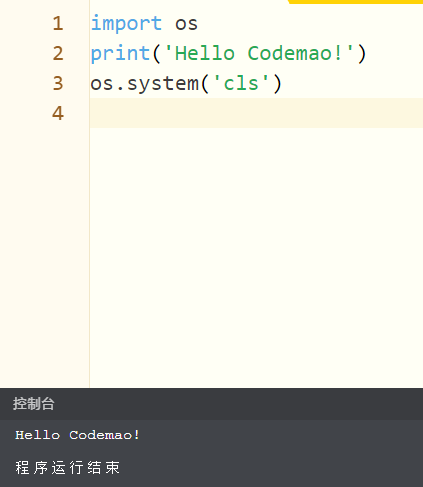Place cursor after print's closing parenthesis
Screen dimensions: 423x487
click(x=367, y=54)
